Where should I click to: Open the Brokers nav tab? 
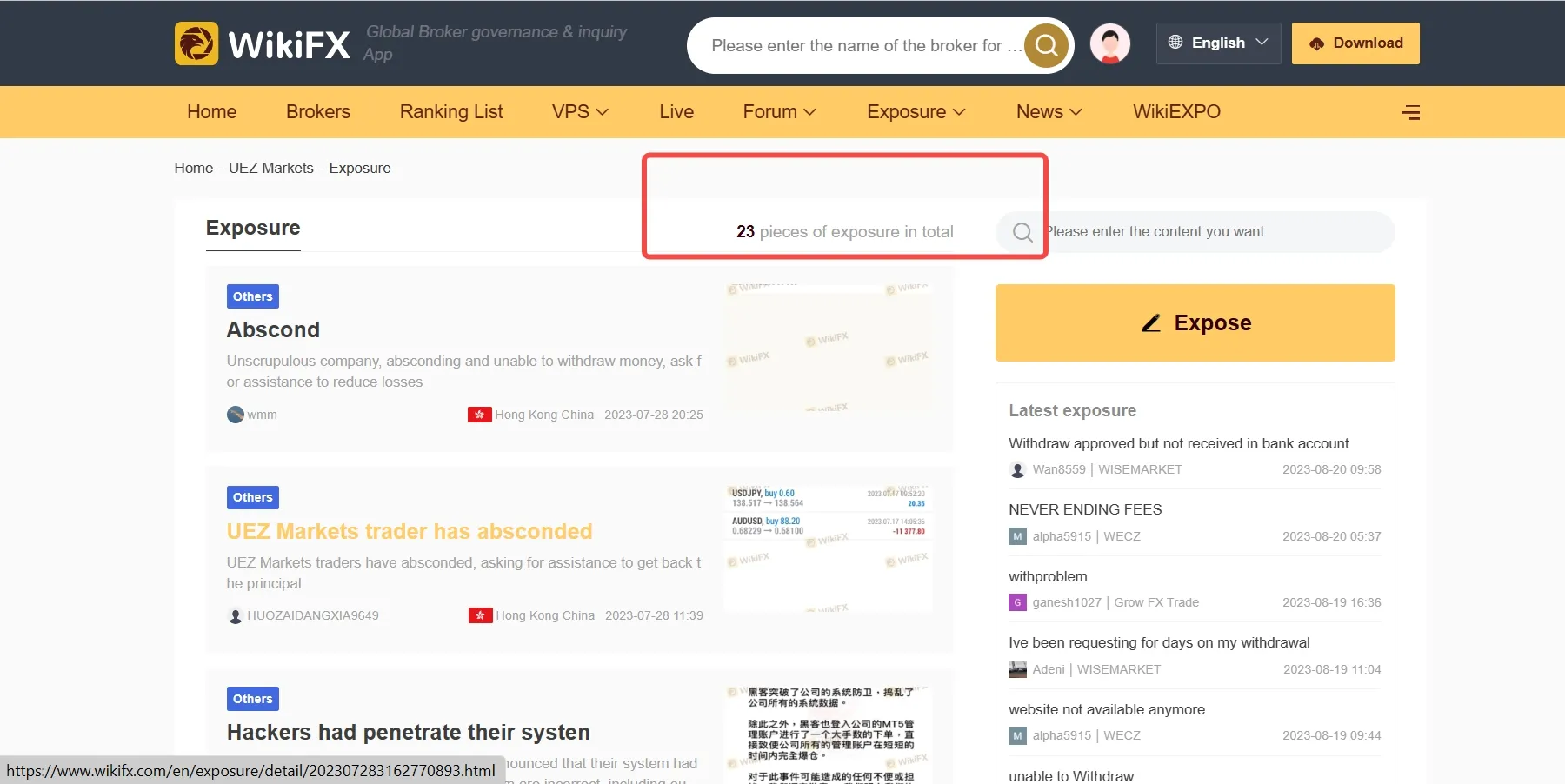click(x=318, y=112)
